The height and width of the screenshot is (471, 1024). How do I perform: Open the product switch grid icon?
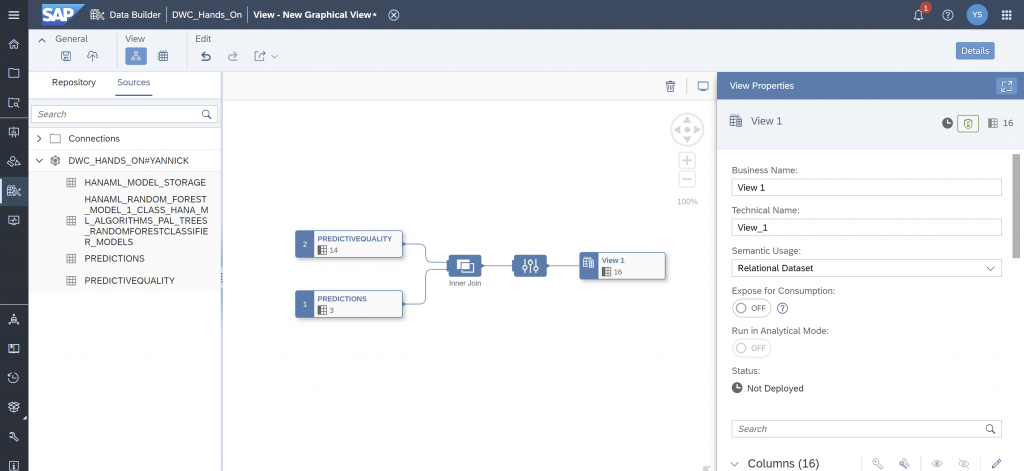coord(1006,14)
